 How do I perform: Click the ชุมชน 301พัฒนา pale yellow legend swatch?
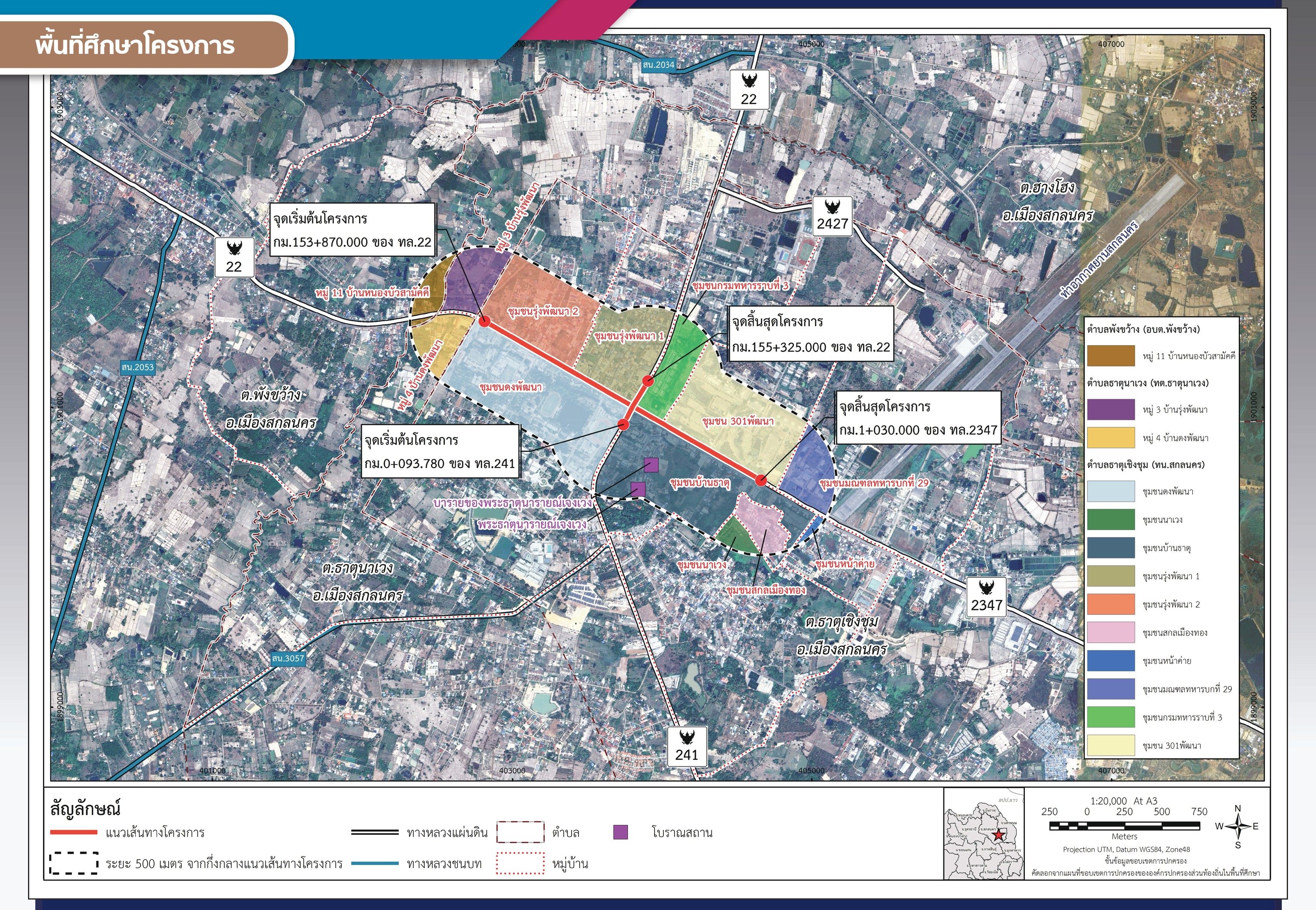[1110, 746]
